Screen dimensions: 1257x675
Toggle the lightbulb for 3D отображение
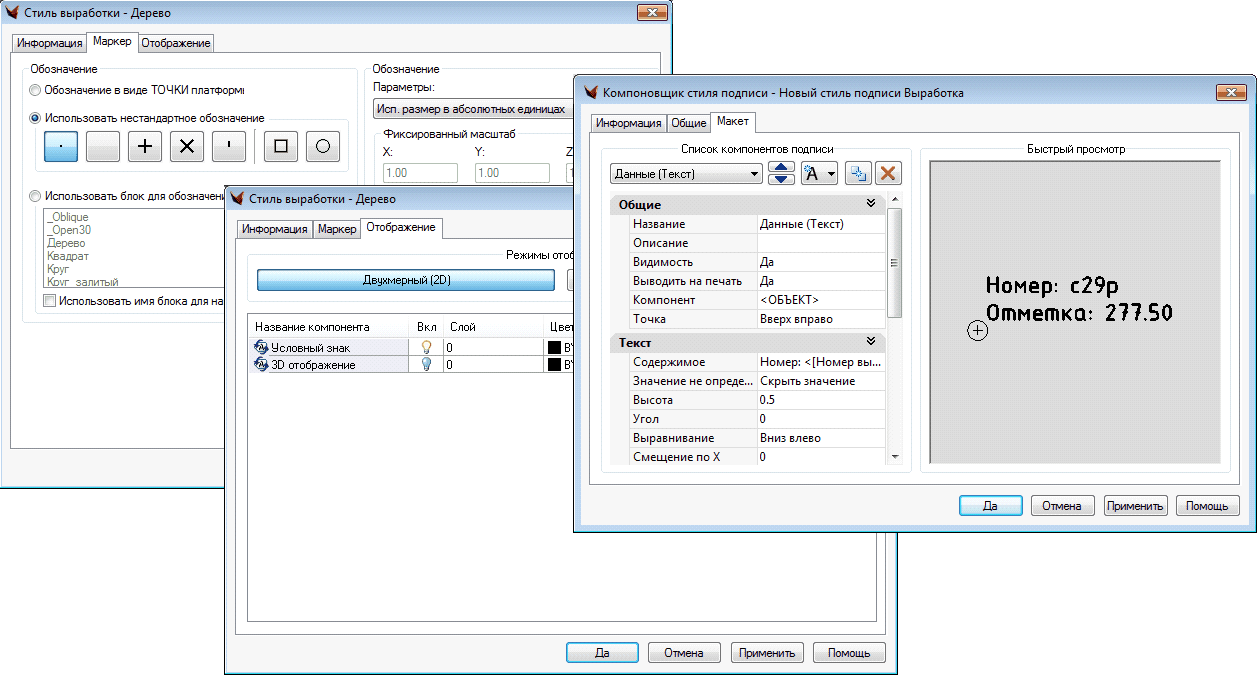pos(426,365)
